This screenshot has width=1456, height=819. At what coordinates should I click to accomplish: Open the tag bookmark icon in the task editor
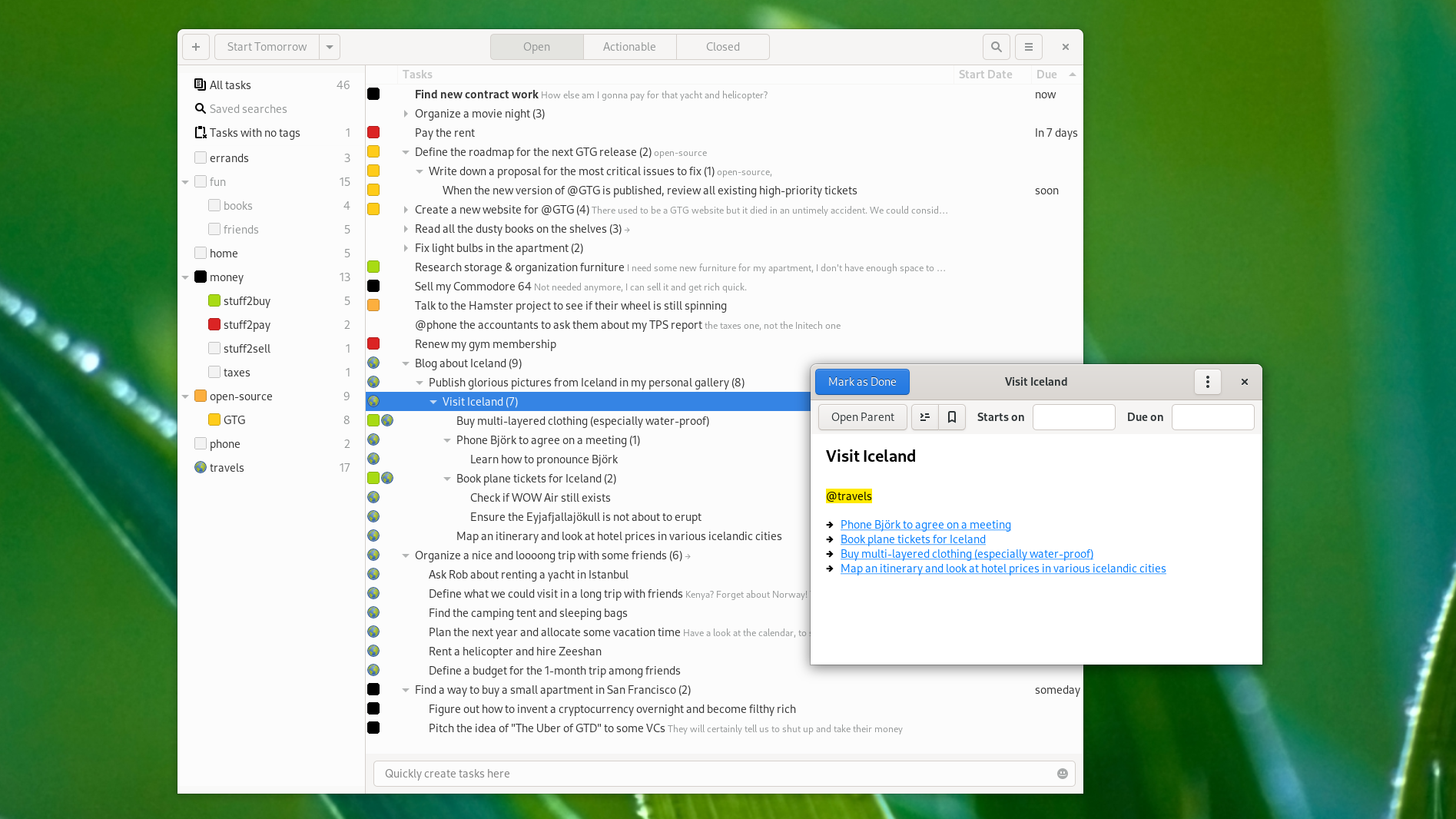pyautogui.click(x=951, y=416)
